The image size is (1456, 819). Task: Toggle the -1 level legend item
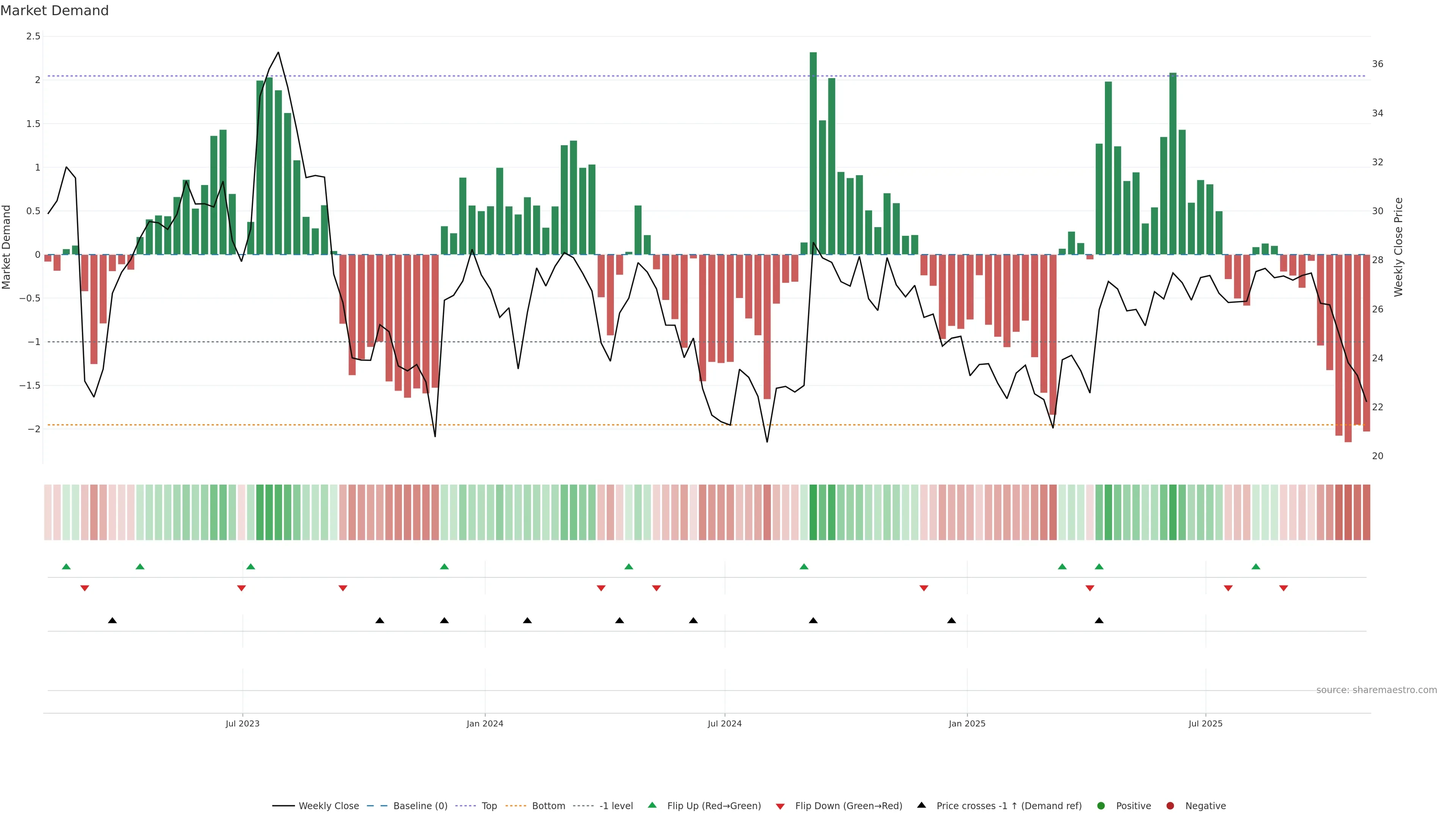pyautogui.click(x=615, y=805)
